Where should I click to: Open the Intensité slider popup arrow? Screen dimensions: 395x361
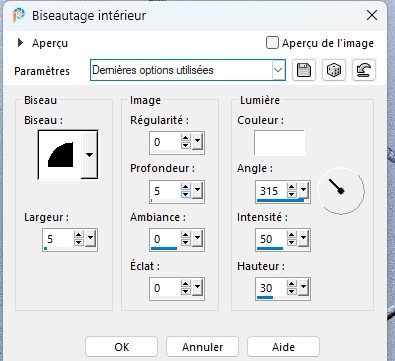(x=303, y=238)
